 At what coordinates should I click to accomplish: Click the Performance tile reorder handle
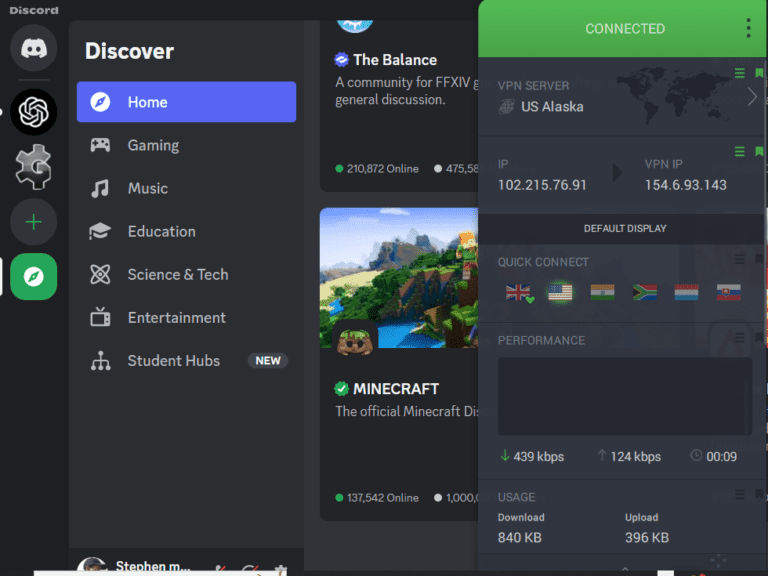pyautogui.click(x=740, y=337)
